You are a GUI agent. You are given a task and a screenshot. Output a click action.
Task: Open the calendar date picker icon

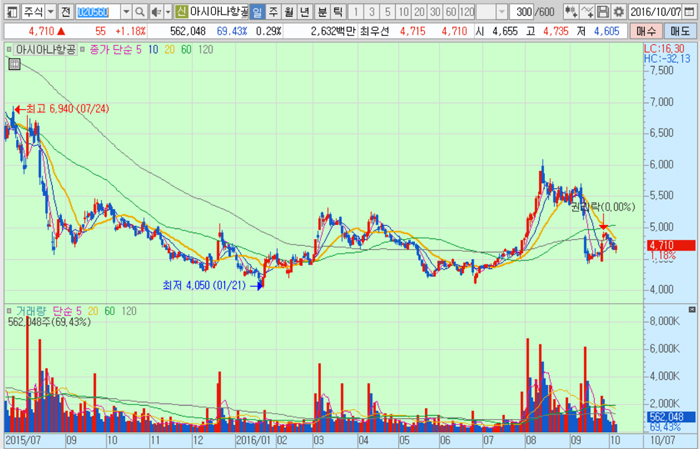point(689,12)
